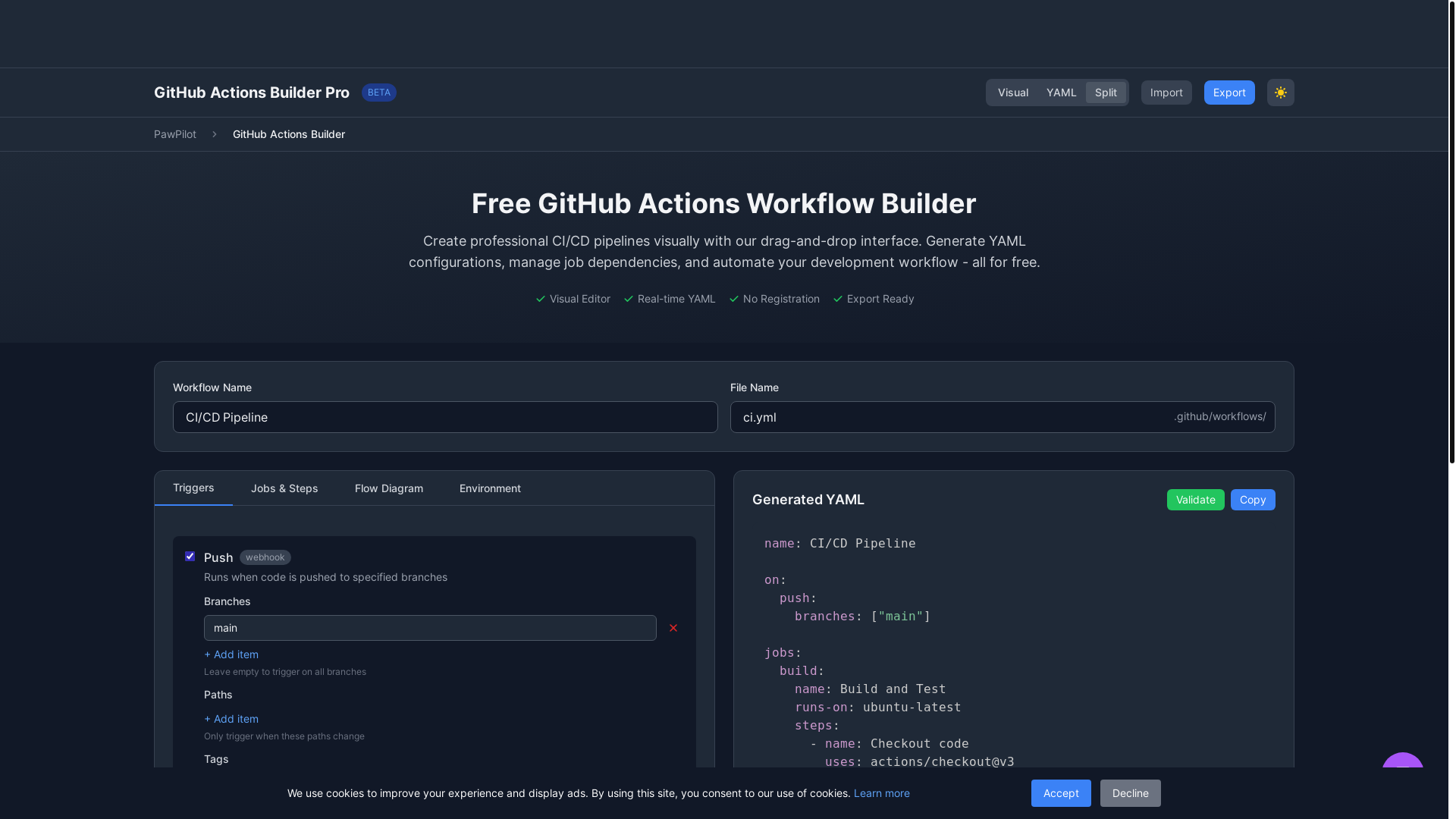Click the breadcrumb chevron separator
This screenshot has height=819, width=1456.
[x=215, y=134]
